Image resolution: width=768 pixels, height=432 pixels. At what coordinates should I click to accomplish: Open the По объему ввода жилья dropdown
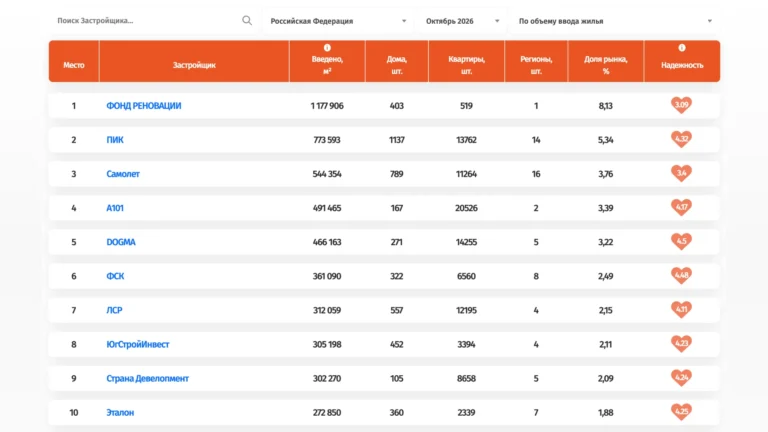615,21
